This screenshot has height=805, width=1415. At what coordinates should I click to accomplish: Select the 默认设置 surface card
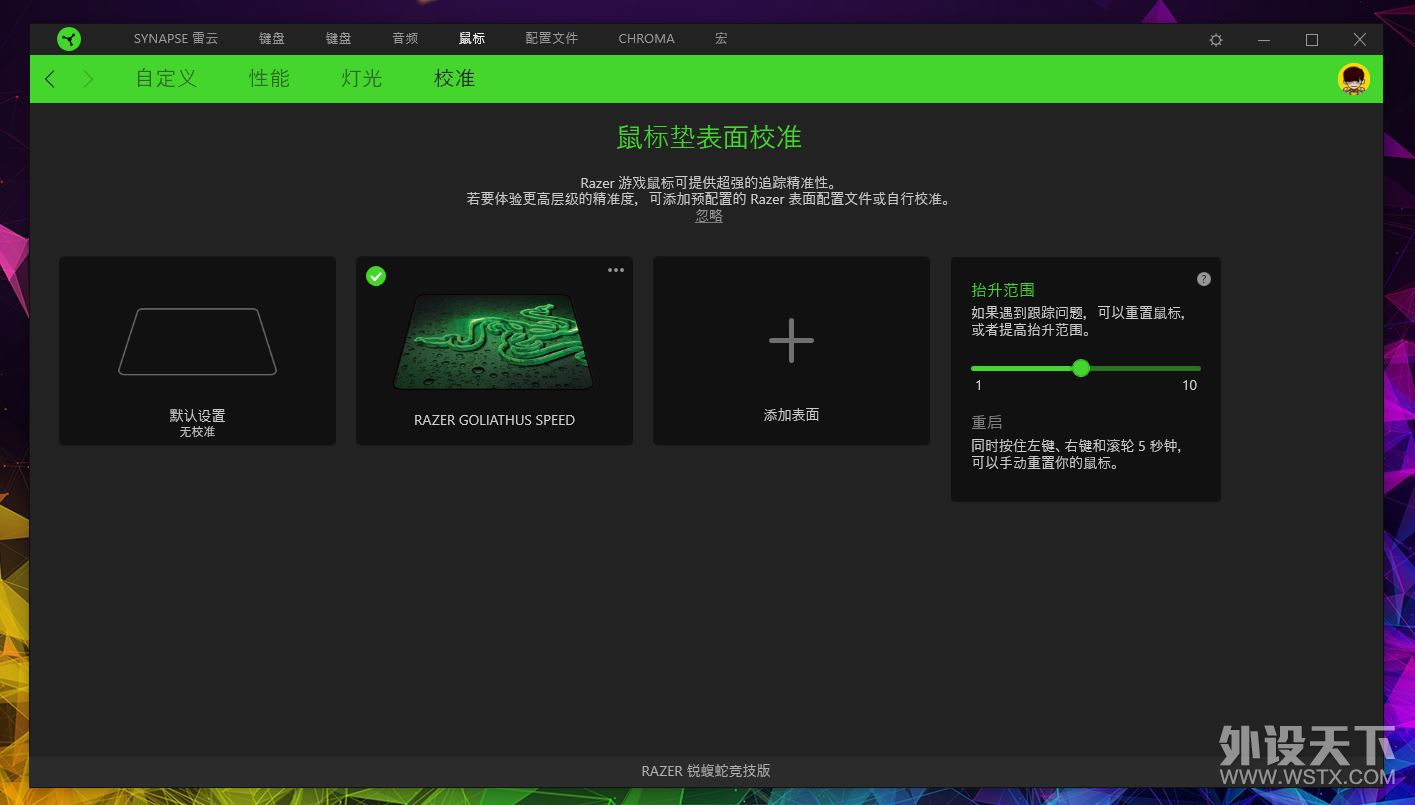197,351
